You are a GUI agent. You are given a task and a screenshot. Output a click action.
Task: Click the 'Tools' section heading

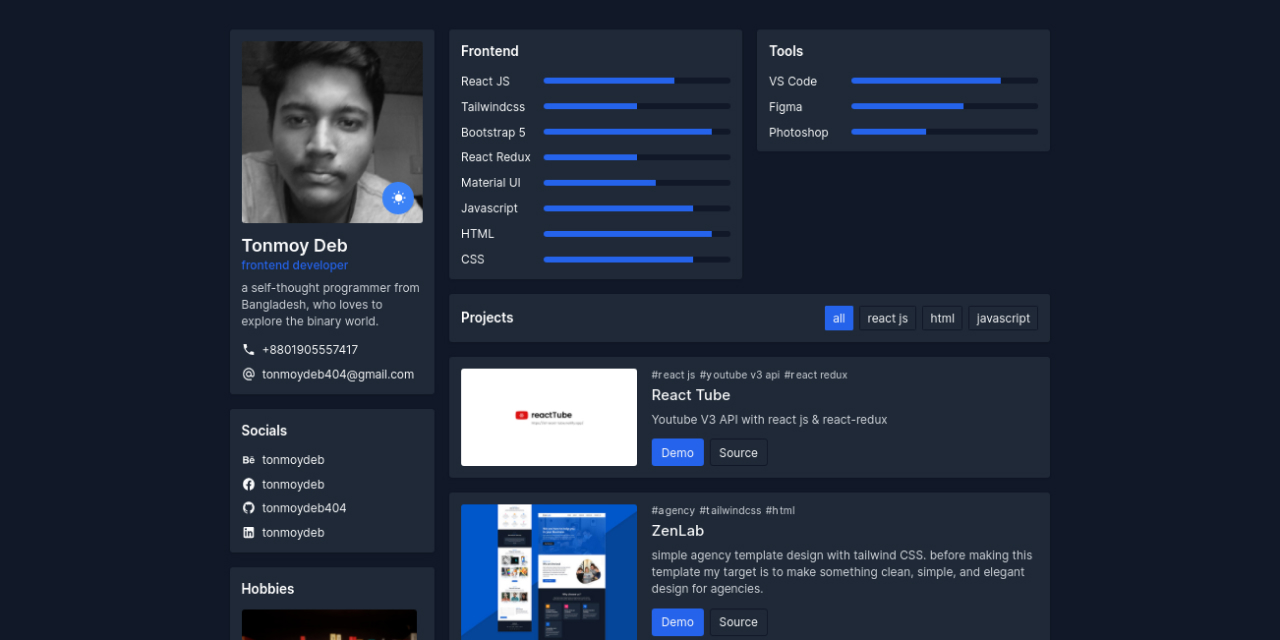pos(786,51)
